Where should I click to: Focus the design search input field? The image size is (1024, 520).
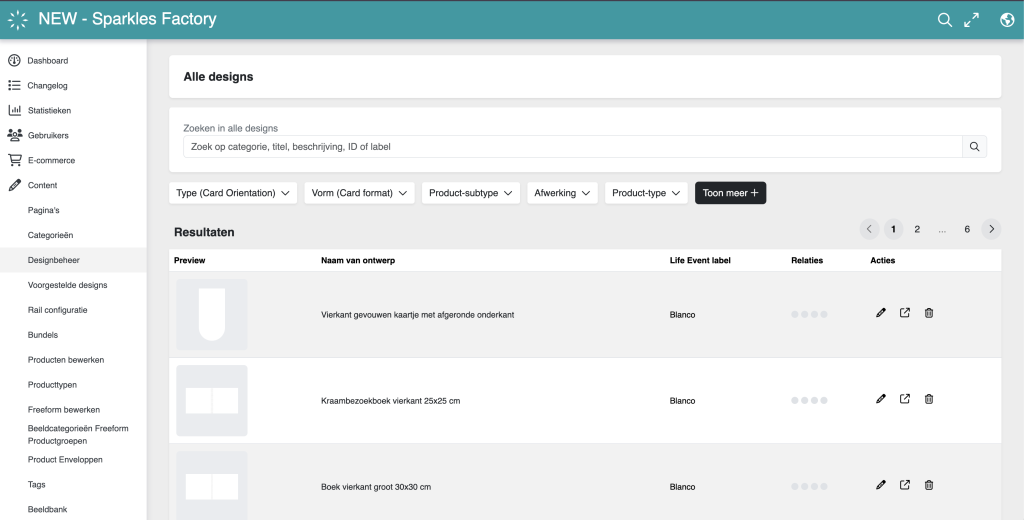(x=573, y=147)
